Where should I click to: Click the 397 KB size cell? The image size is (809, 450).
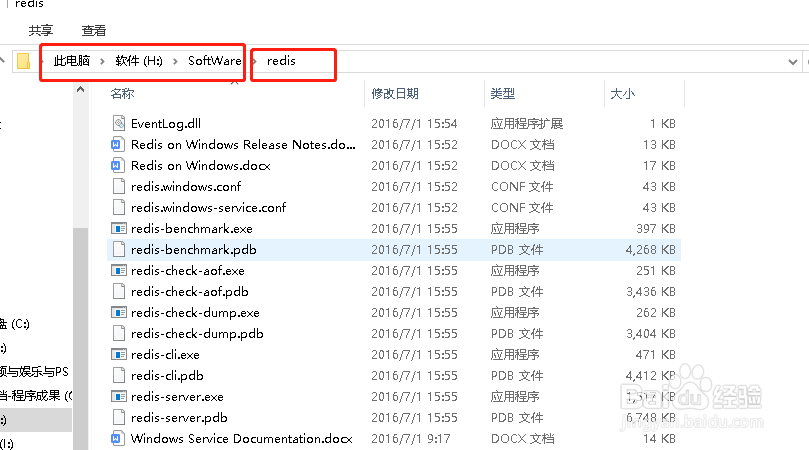[656, 229]
